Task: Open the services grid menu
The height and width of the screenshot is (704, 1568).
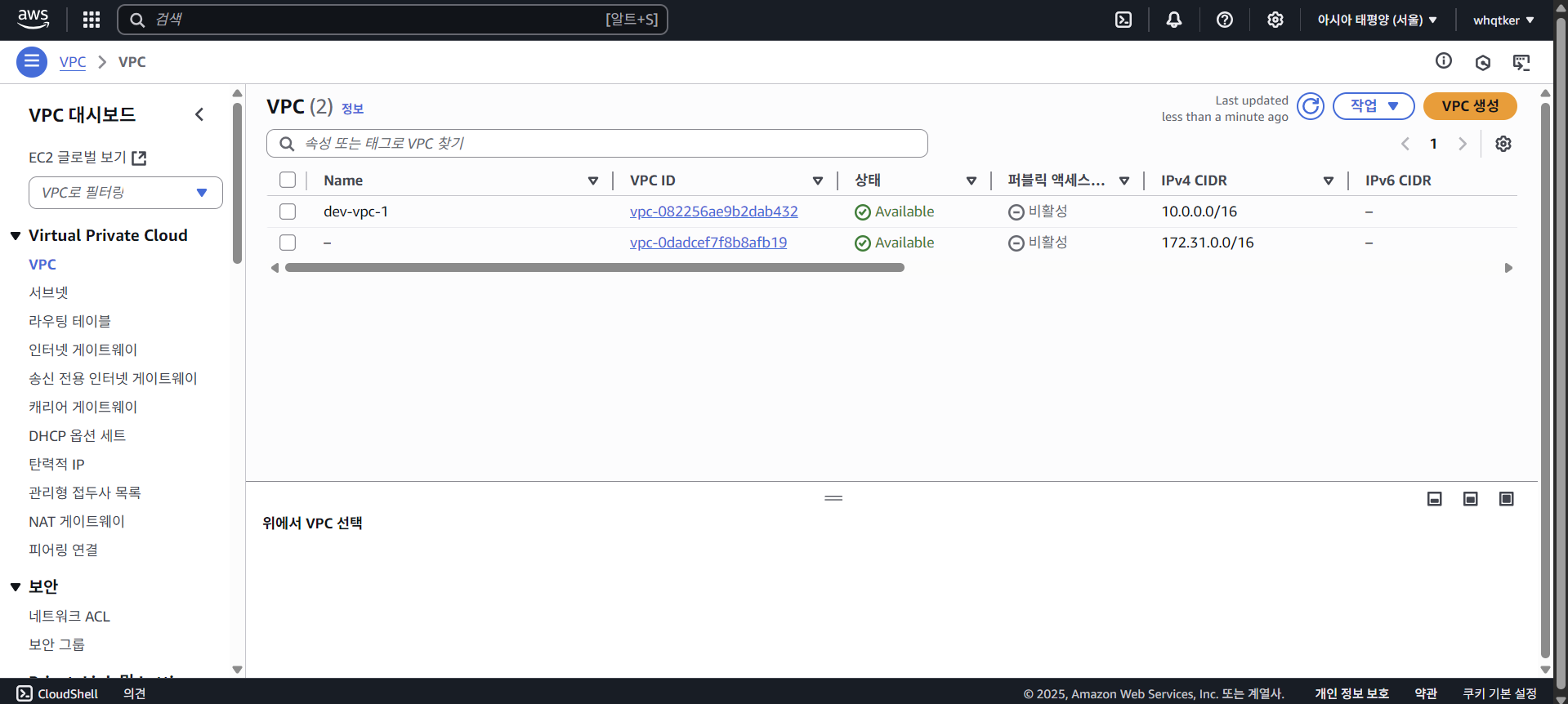Action: (92, 20)
